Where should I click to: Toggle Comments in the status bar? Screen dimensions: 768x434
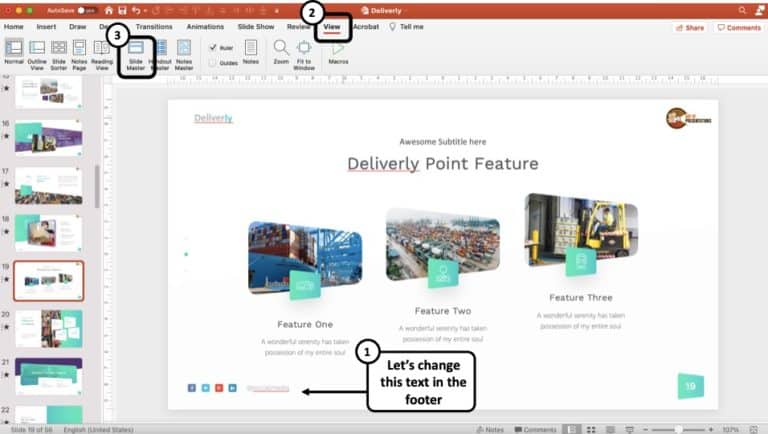click(x=535, y=430)
